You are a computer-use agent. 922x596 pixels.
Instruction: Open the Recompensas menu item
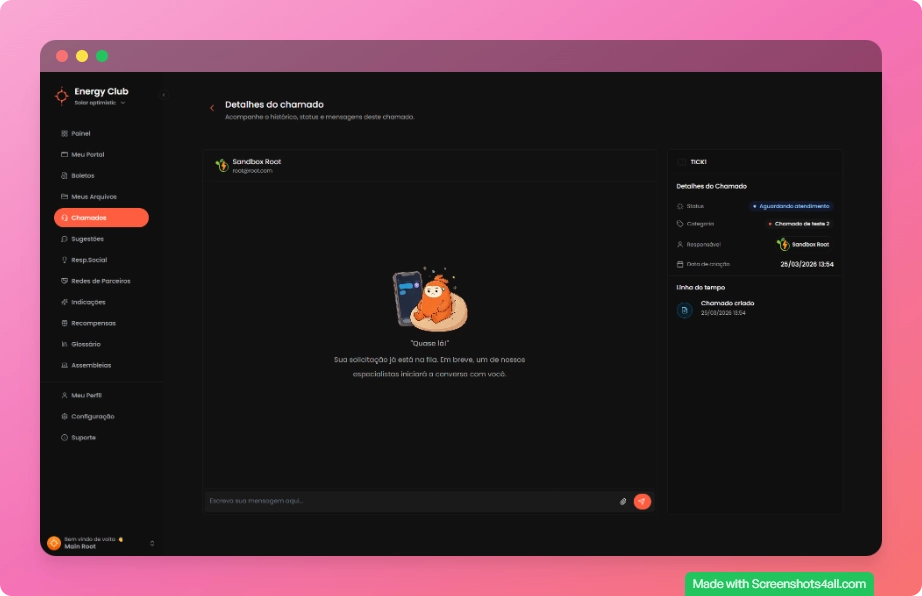click(93, 323)
